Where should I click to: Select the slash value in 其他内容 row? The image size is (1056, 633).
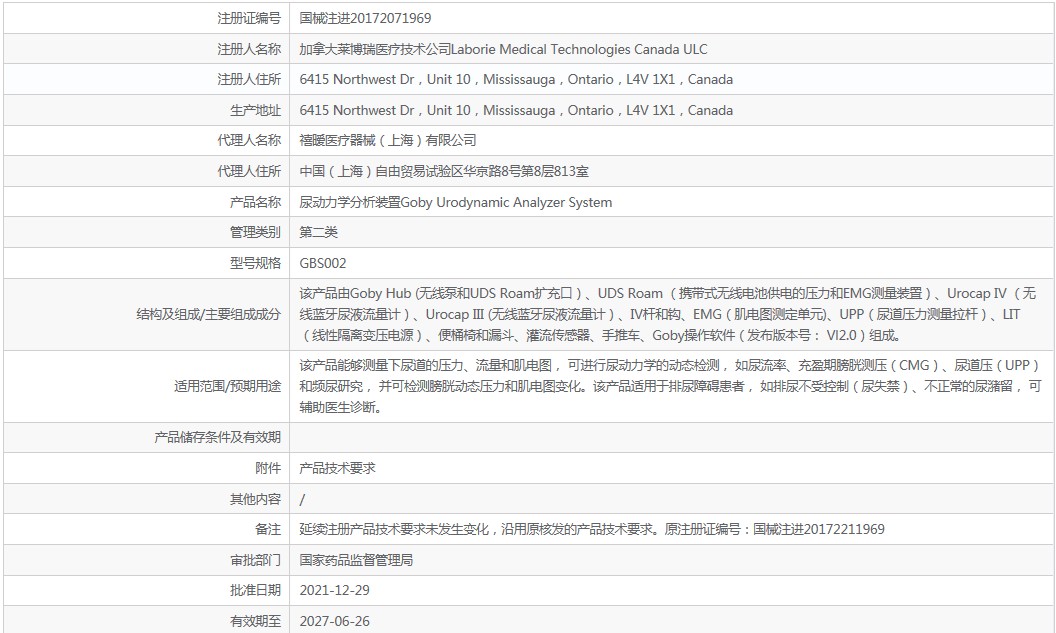click(302, 499)
